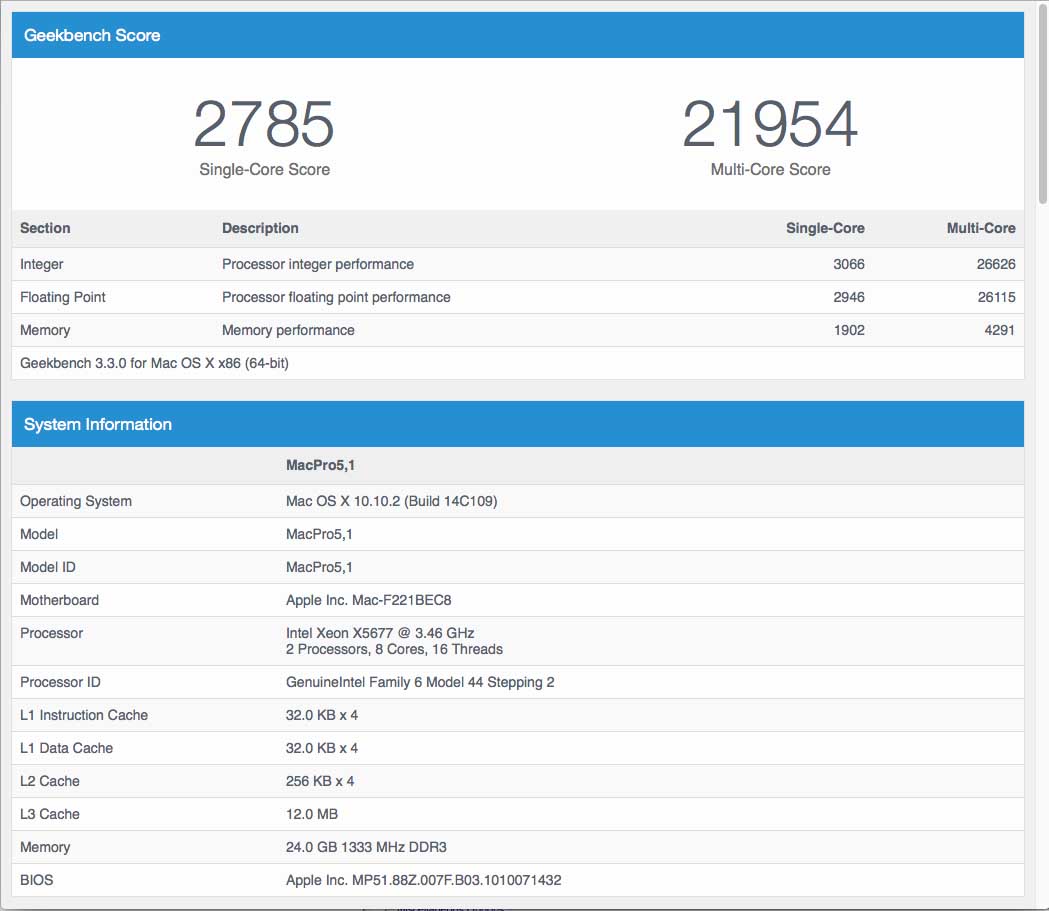Click the Description column header

pyautogui.click(x=260, y=228)
